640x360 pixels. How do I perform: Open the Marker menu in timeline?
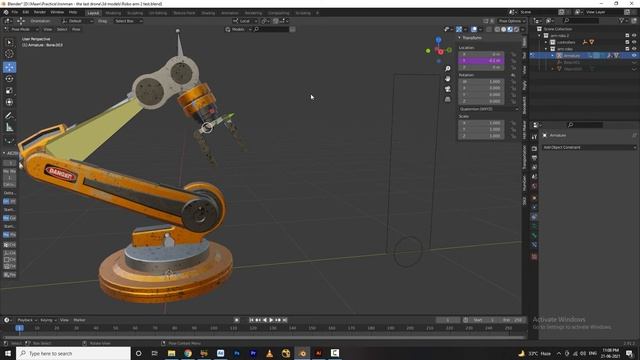click(x=79, y=320)
